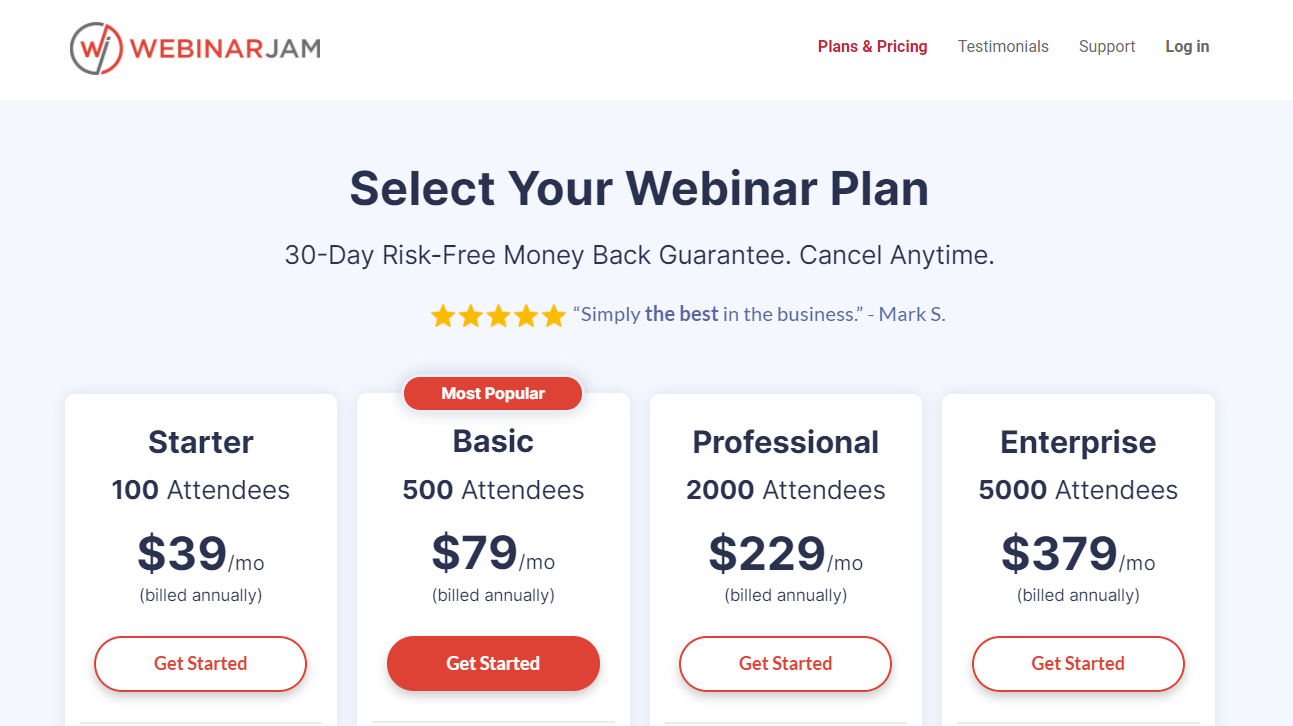This screenshot has height=726, width=1293.
Task: Click the $229/mo Professional price
Action: [x=786, y=553]
